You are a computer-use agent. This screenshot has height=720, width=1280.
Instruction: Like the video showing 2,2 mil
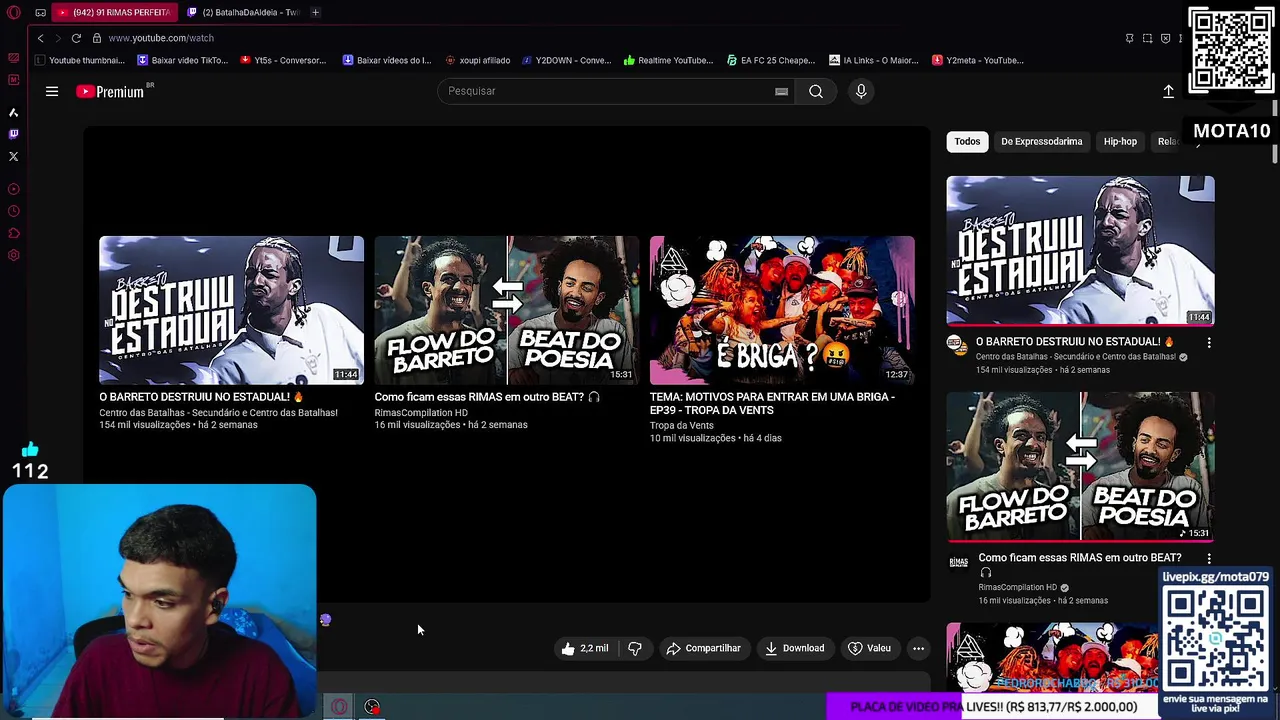(584, 648)
